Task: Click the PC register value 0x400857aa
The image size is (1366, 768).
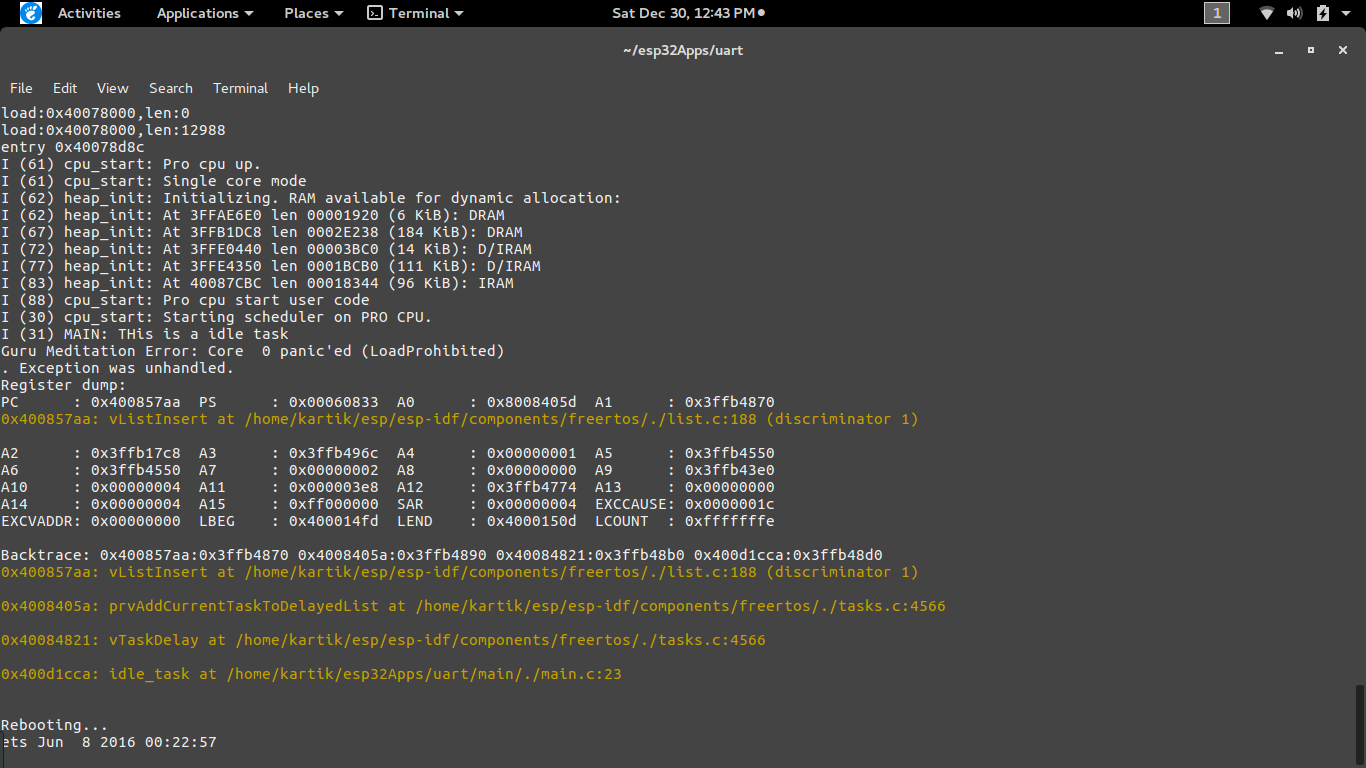Action: pyautogui.click(x=136, y=402)
